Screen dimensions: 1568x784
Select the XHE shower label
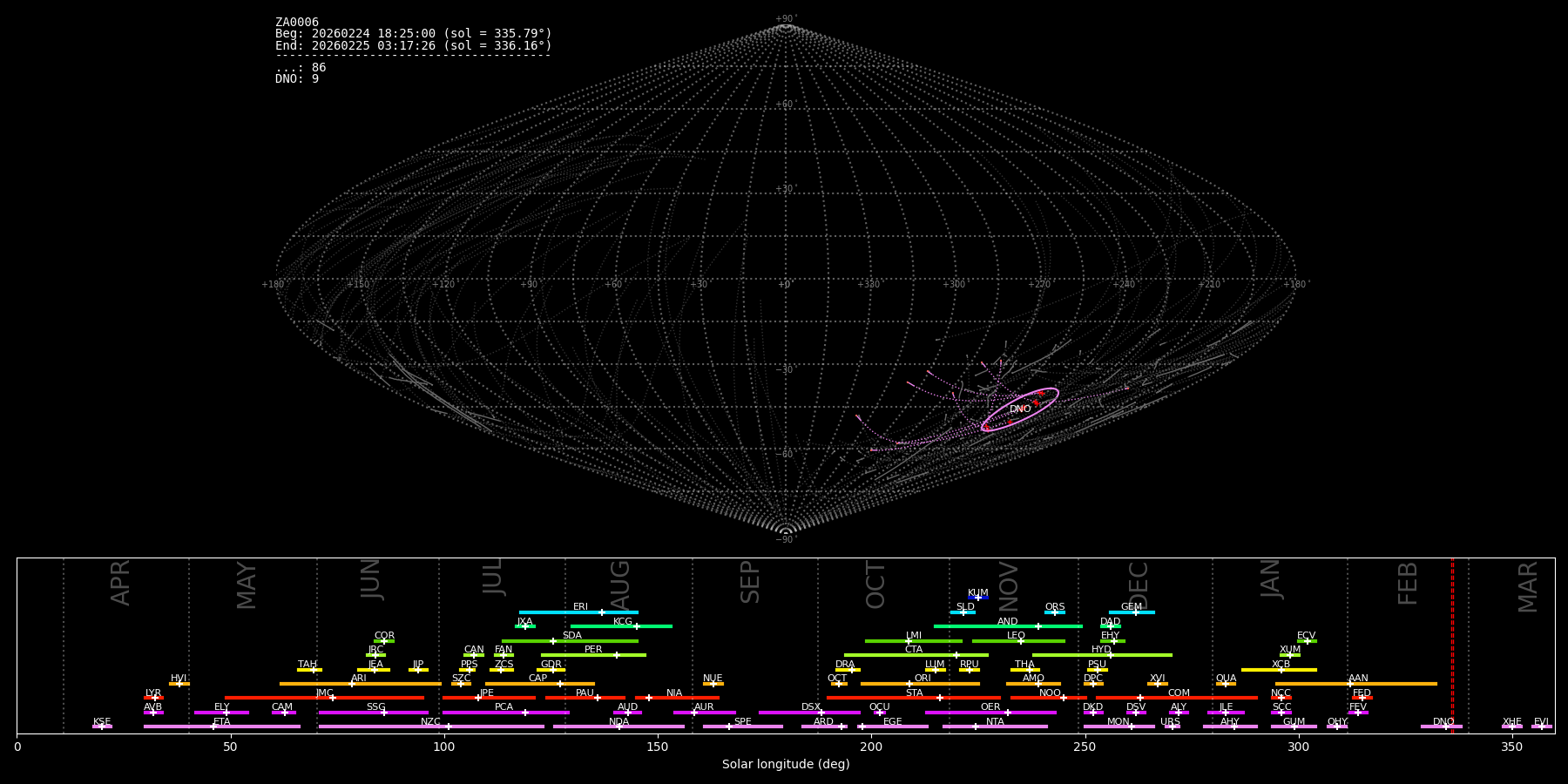[x=1512, y=722]
